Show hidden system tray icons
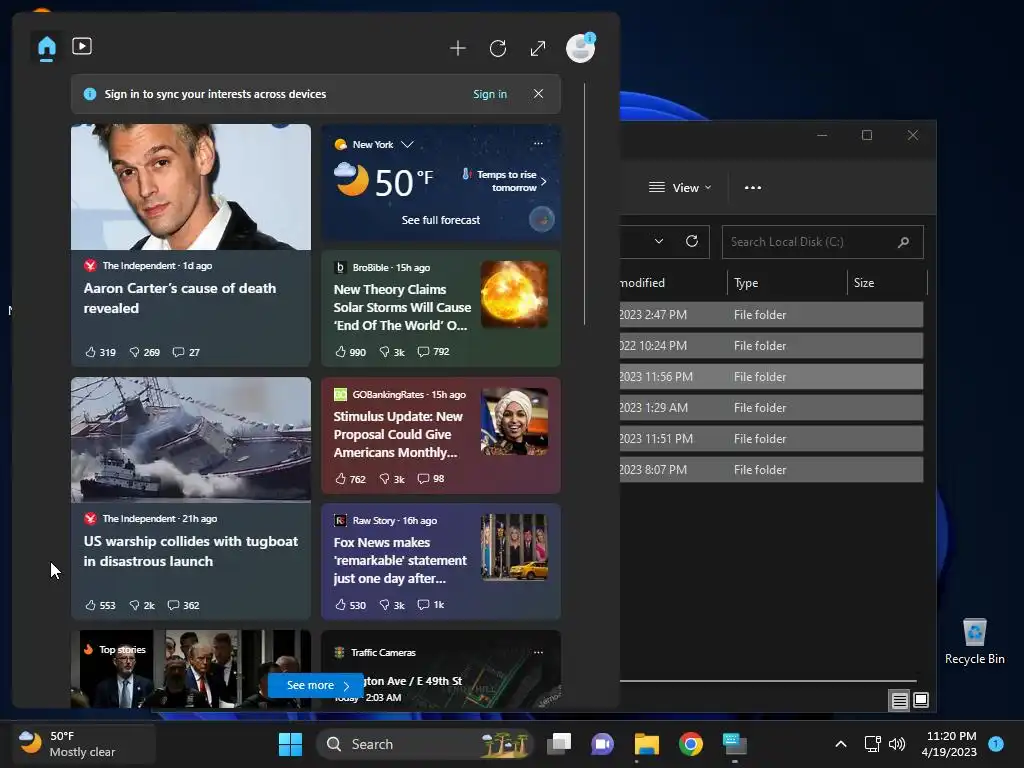The width and height of the screenshot is (1024, 768). (x=840, y=744)
